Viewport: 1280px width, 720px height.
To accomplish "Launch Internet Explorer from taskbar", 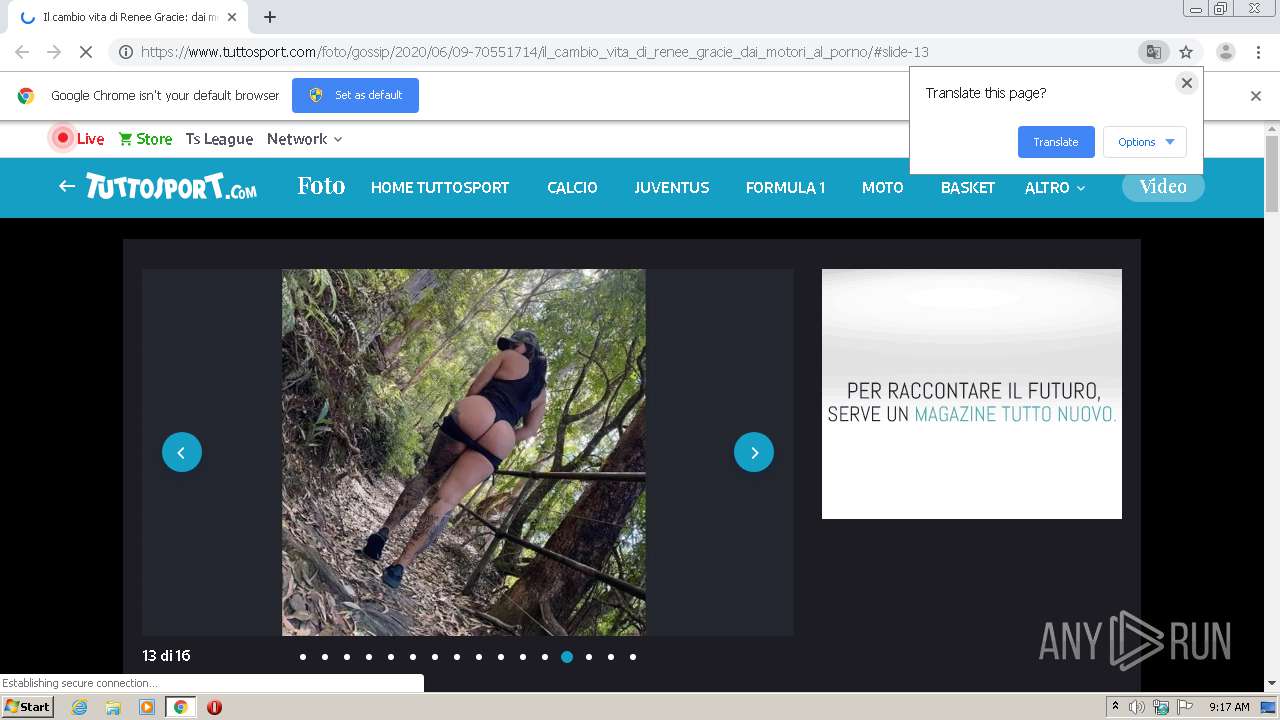I will [80, 707].
